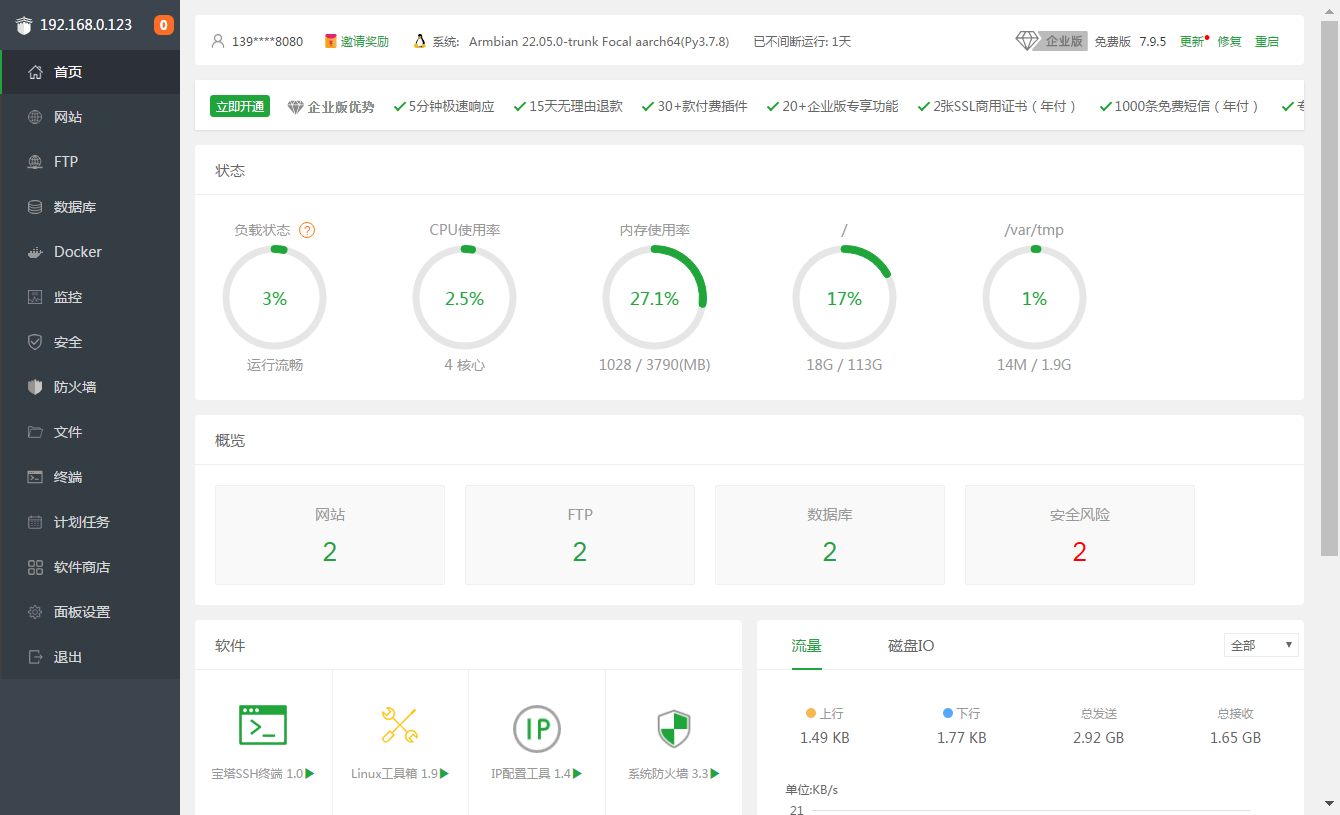Click the page's vertical scrollbar
Image resolution: width=1340 pixels, height=815 pixels.
(x=1329, y=300)
